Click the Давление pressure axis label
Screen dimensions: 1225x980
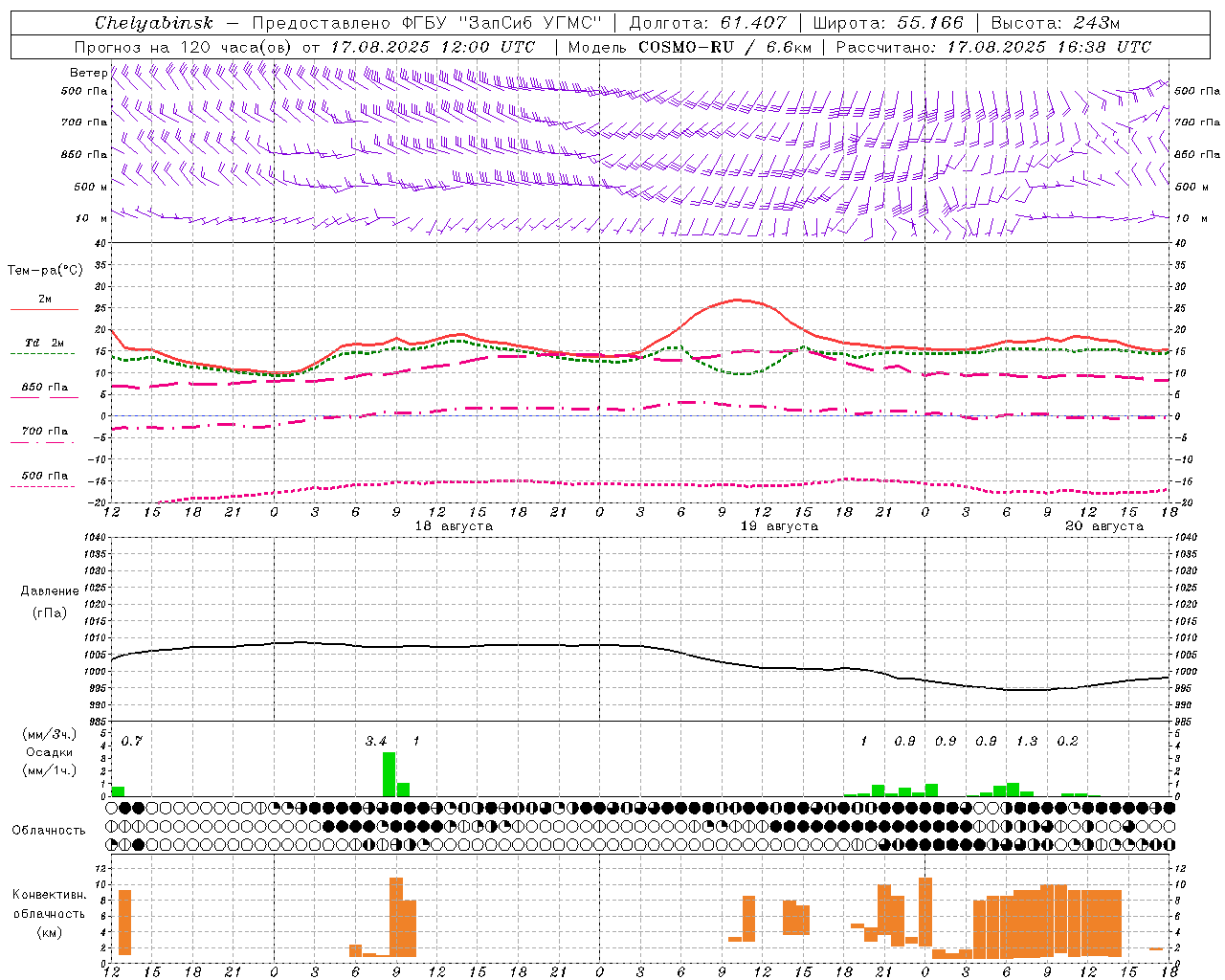(50, 591)
